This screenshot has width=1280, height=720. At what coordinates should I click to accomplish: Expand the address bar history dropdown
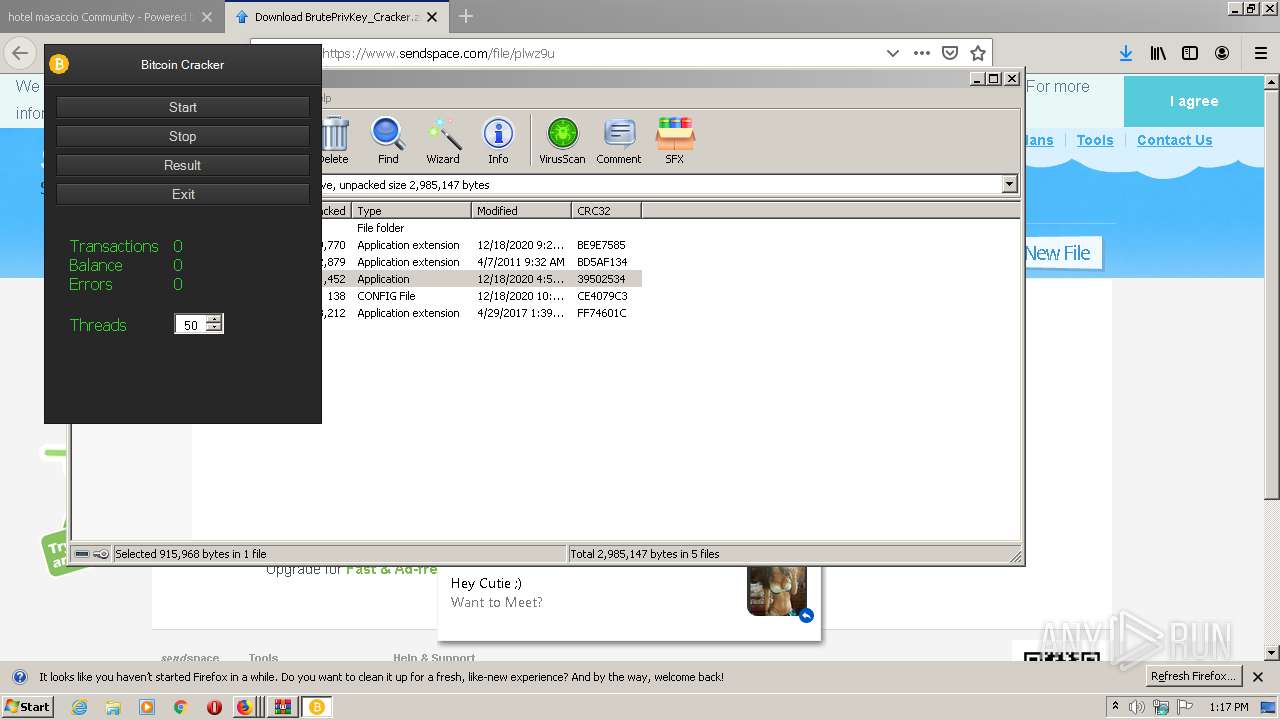pos(893,53)
